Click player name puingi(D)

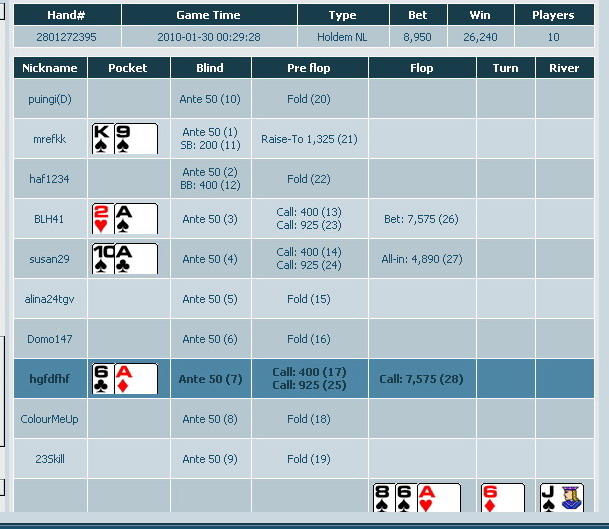(x=50, y=99)
